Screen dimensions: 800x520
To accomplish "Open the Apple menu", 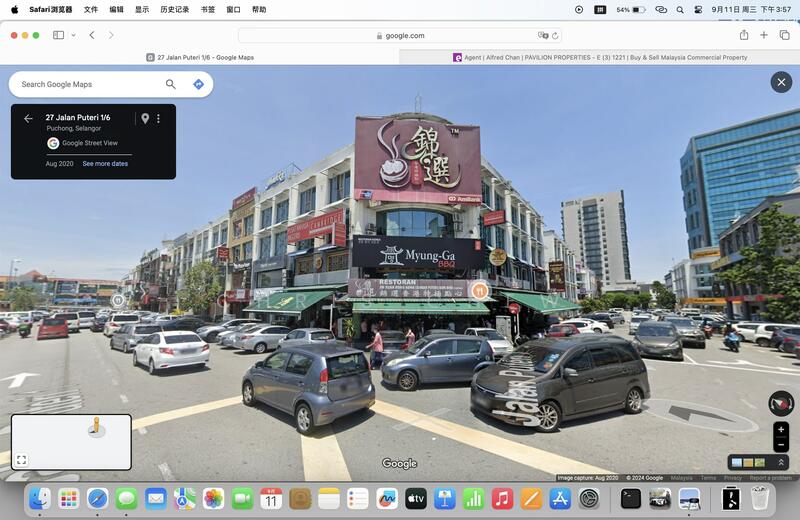I will pos(14,9).
